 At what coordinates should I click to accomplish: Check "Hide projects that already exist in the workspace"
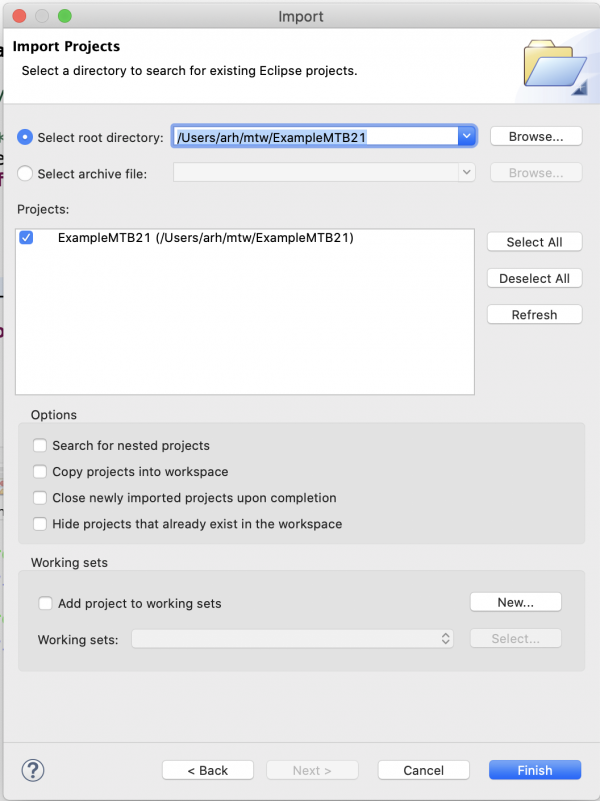coord(39,523)
